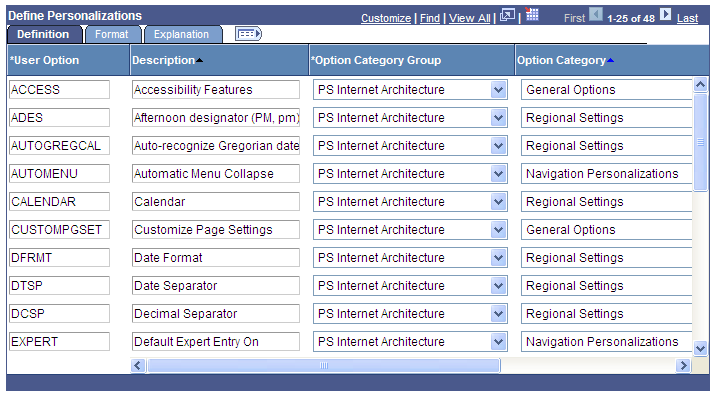Click the Find link
The width and height of the screenshot is (716, 397).
point(430,18)
